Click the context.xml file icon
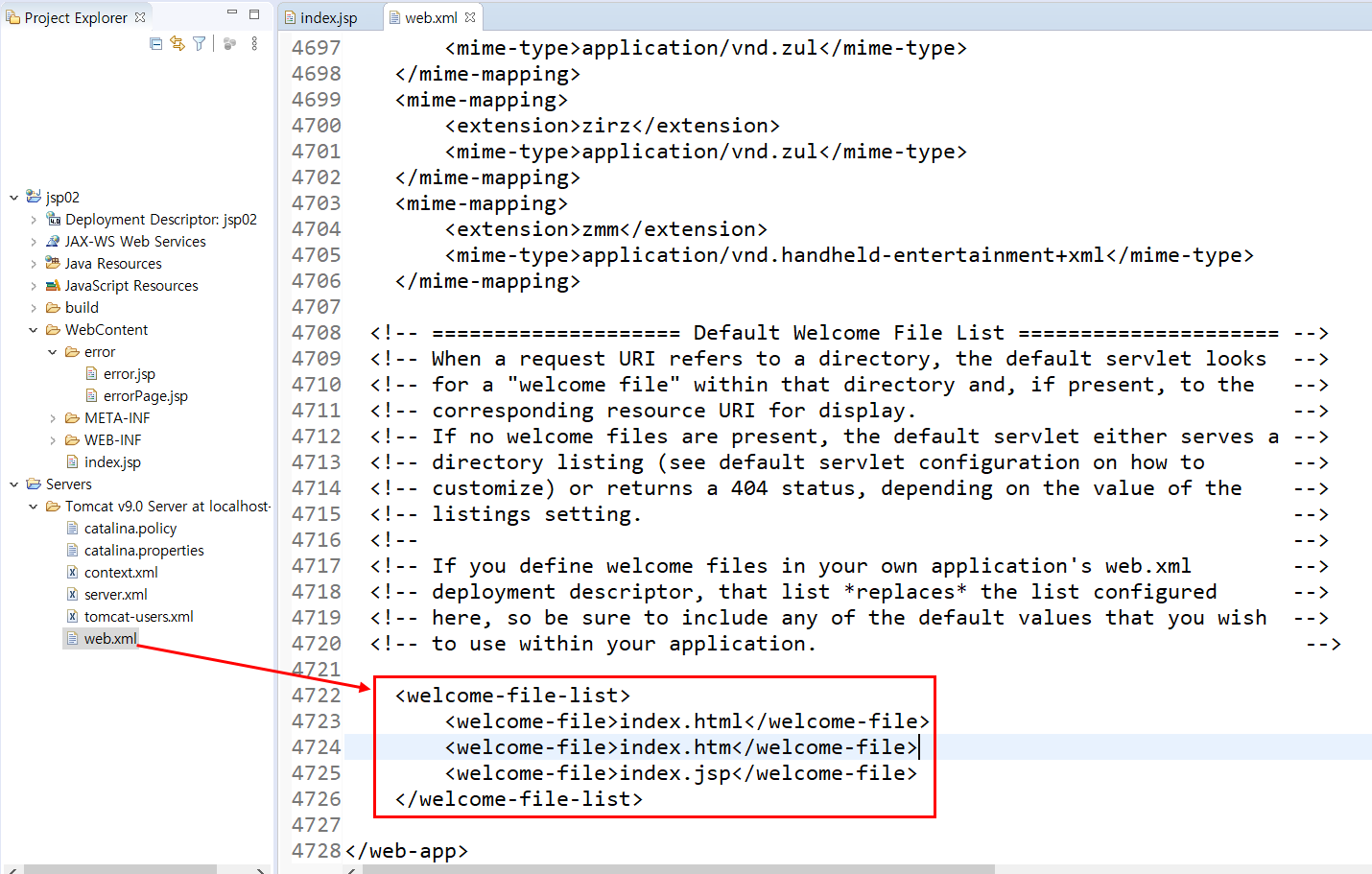 click(73, 573)
